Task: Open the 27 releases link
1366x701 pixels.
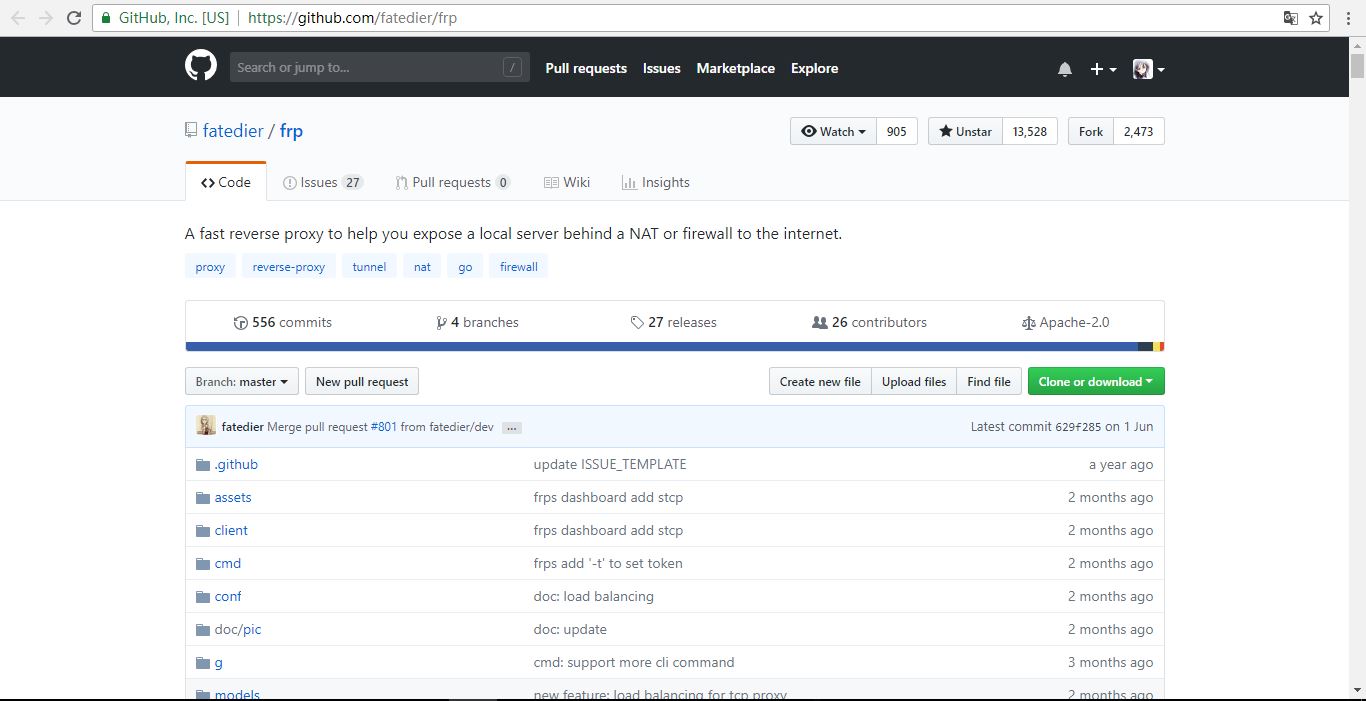Action: [673, 322]
